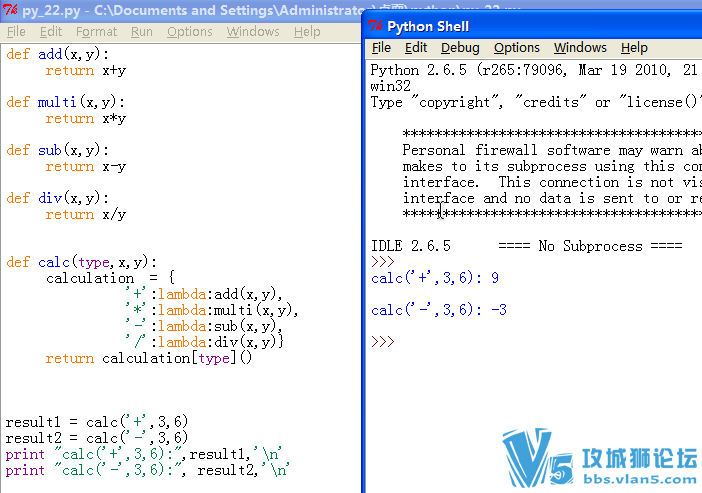The width and height of the screenshot is (702, 493).
Task: Click the "'+':lambda:add(x,y)," line
Action: (x=204, y=294)
